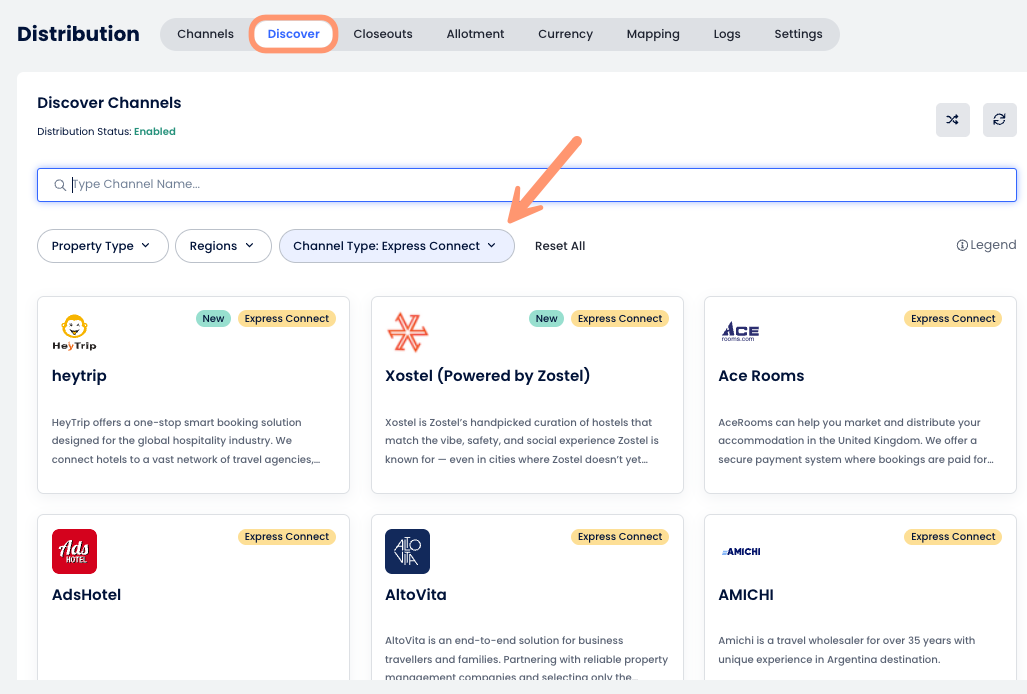This screenshot has width=1027, height=694.
Task: Click the AltoVita description text
Action: click(527, 659)
